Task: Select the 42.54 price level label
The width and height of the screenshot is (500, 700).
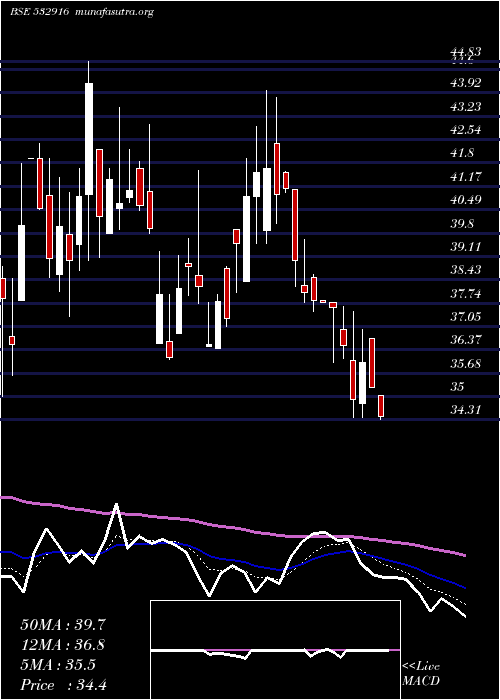Action: click(466, 129)
